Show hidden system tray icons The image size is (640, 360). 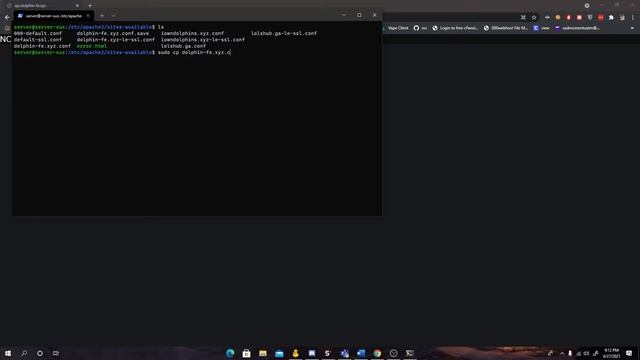click(562, 353)
